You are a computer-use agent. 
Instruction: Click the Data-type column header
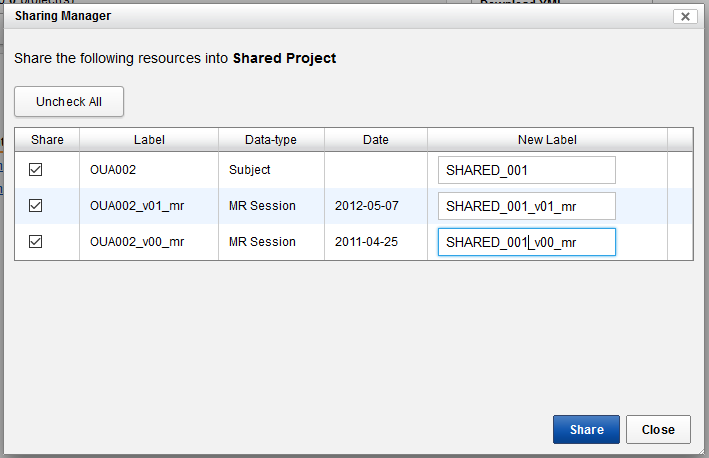click(x=271, y=140)
